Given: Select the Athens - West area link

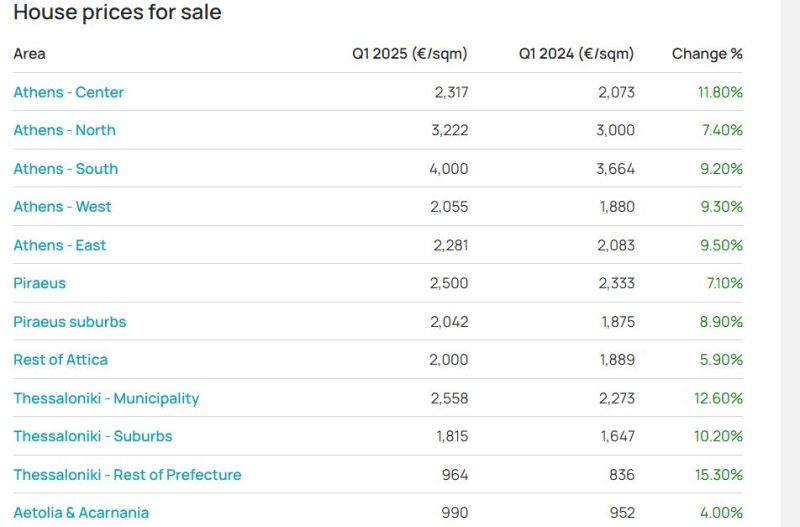Looking at the screenshot, I should point(62,207).
